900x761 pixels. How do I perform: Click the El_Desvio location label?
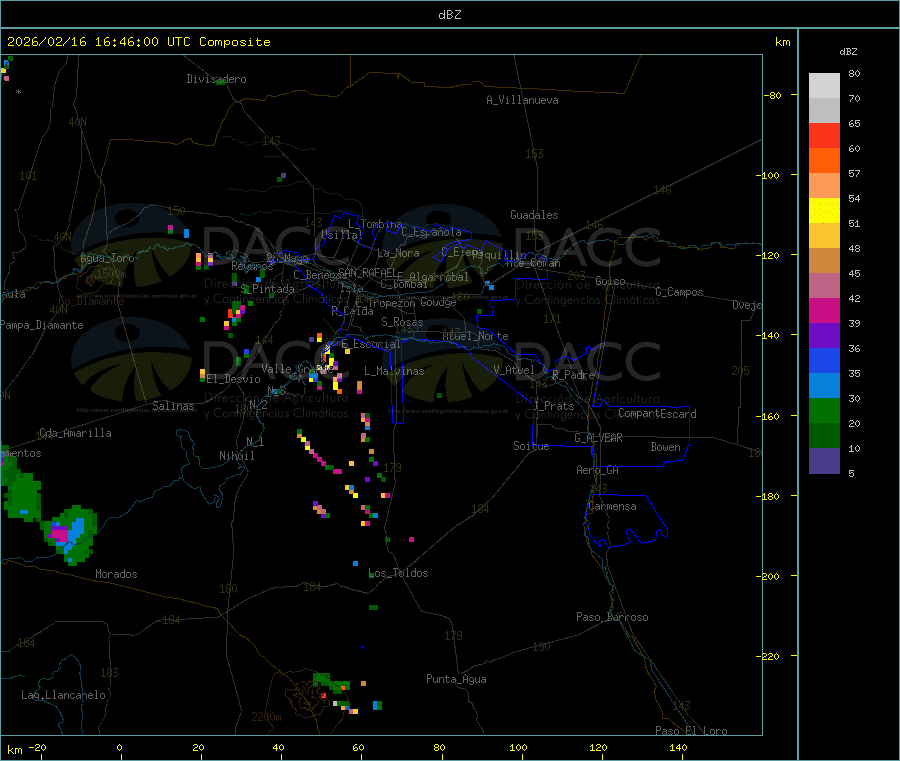coord(233,379)
